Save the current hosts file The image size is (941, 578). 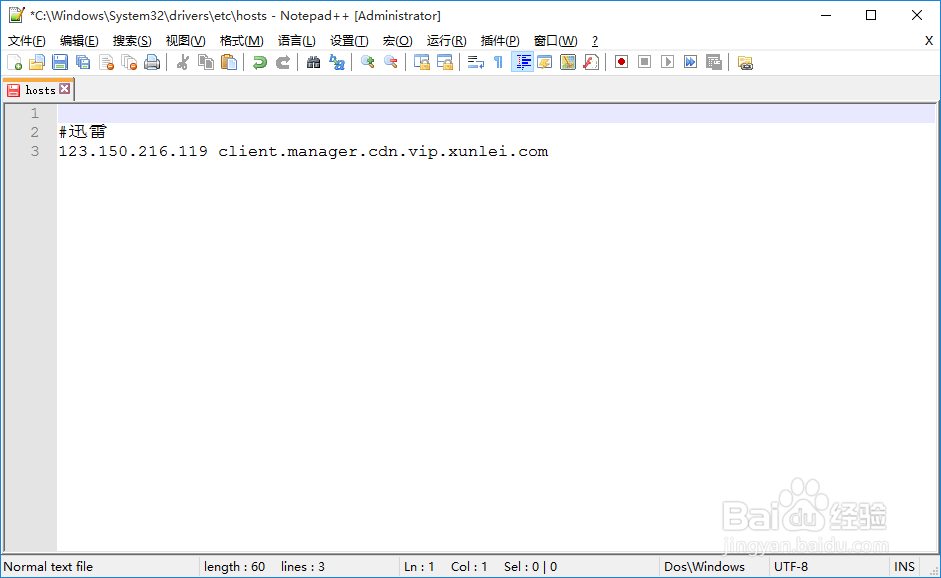click(x=60, y=62)
